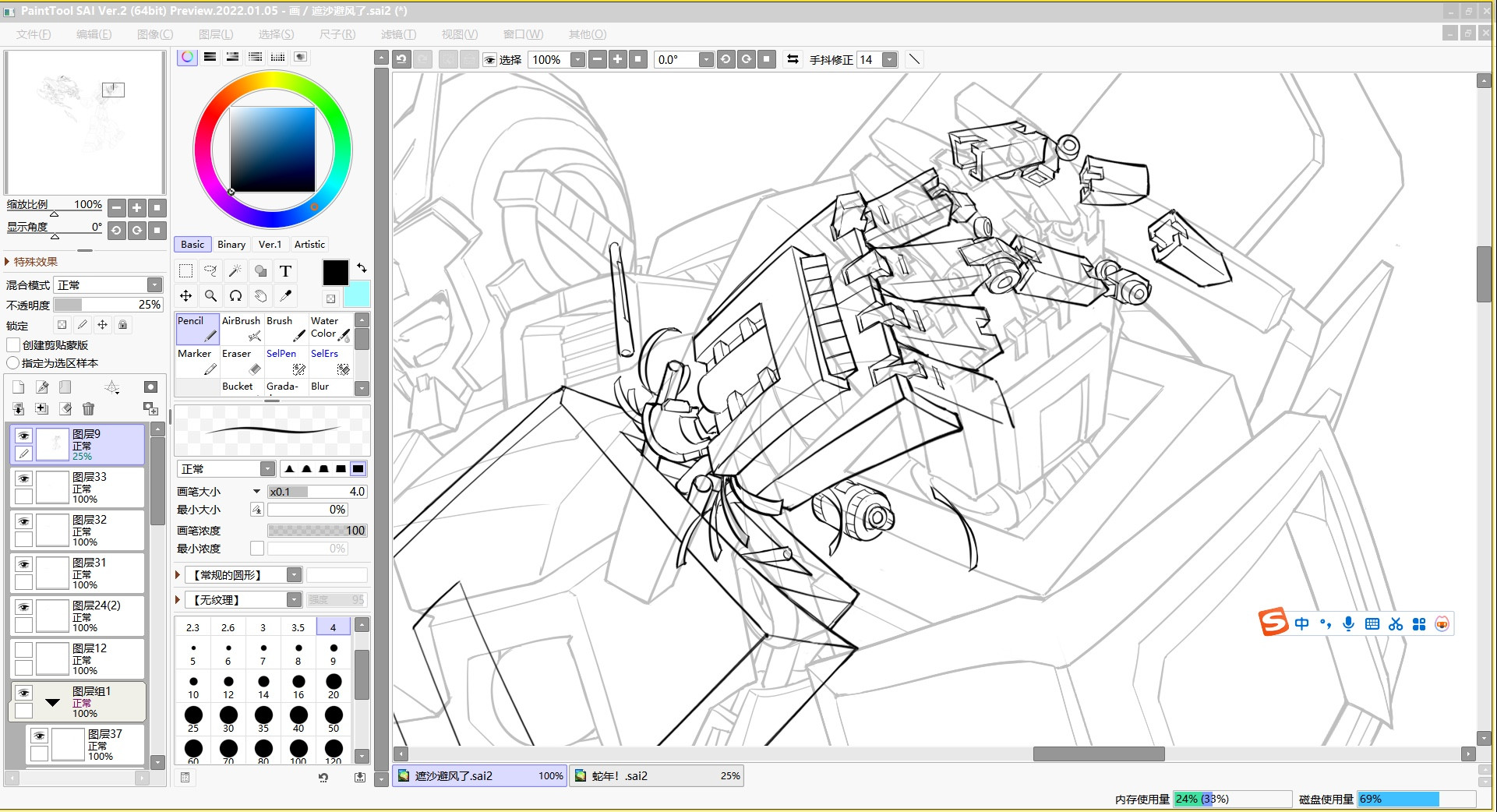Image resolution: width=1497 pixels, height=812 pixels.
Task: Select the magic wand tool
Action: tap(235, 271)
